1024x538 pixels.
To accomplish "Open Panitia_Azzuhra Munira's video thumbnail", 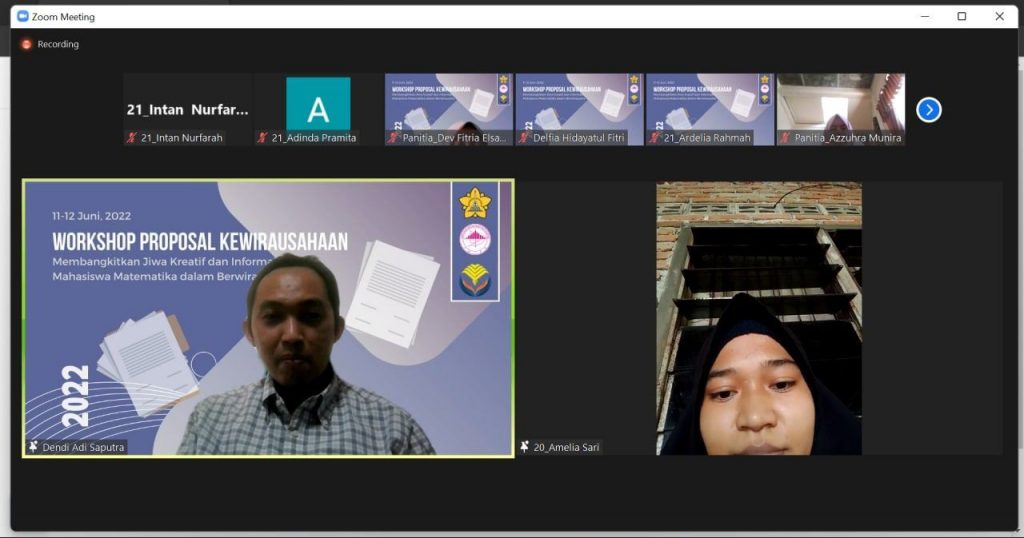I will point(840,102).
